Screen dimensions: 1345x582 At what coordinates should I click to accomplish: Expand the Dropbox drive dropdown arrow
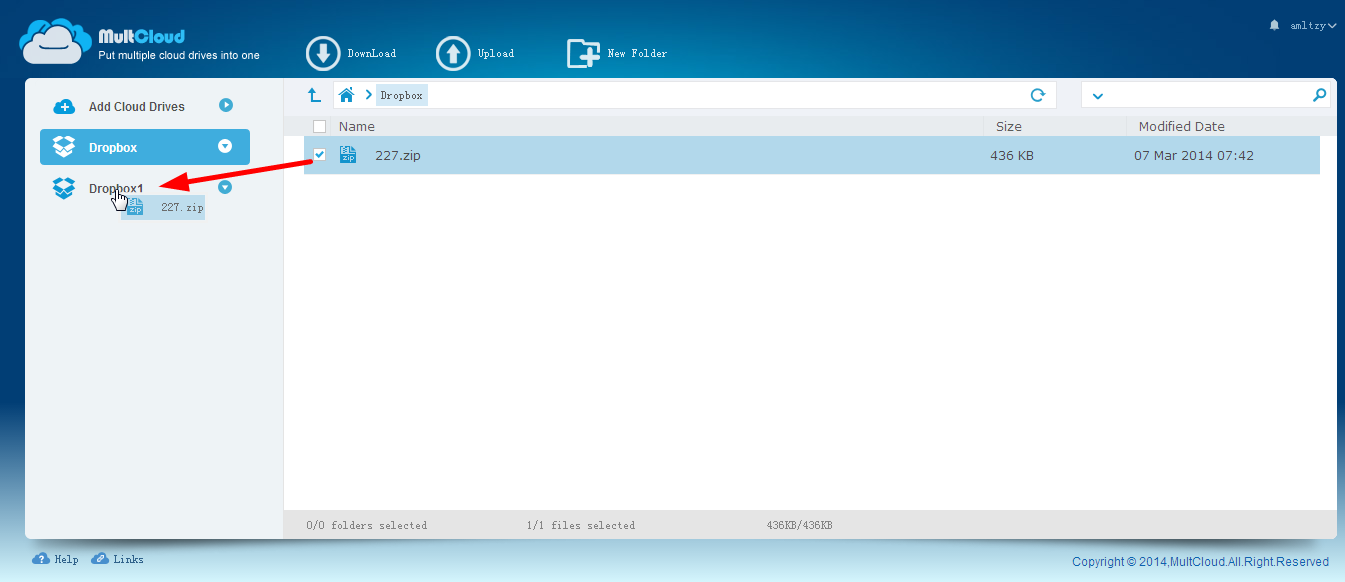pyautogui.click(x=225, y=146)
